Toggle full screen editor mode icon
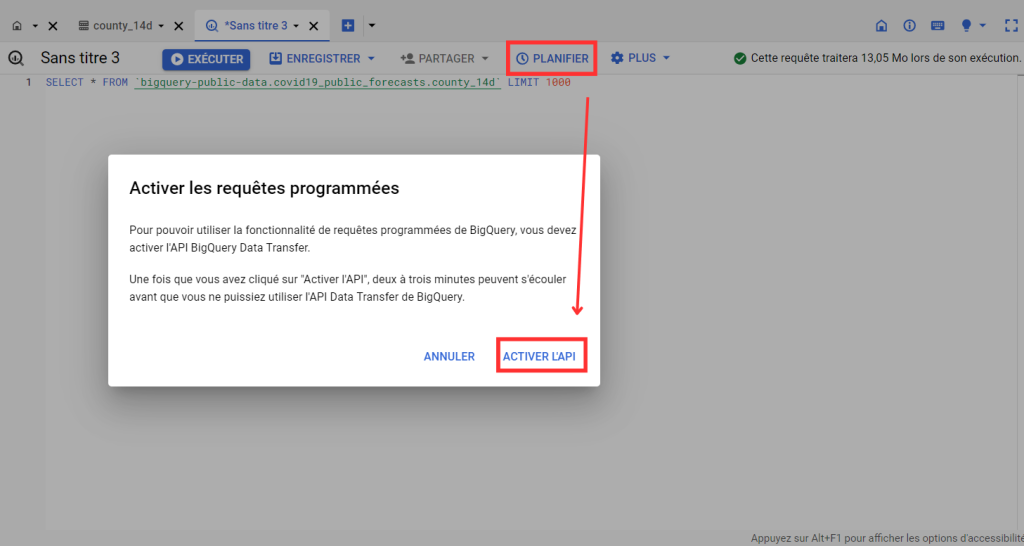1024x546 pixels. (x=1009, y=25)
